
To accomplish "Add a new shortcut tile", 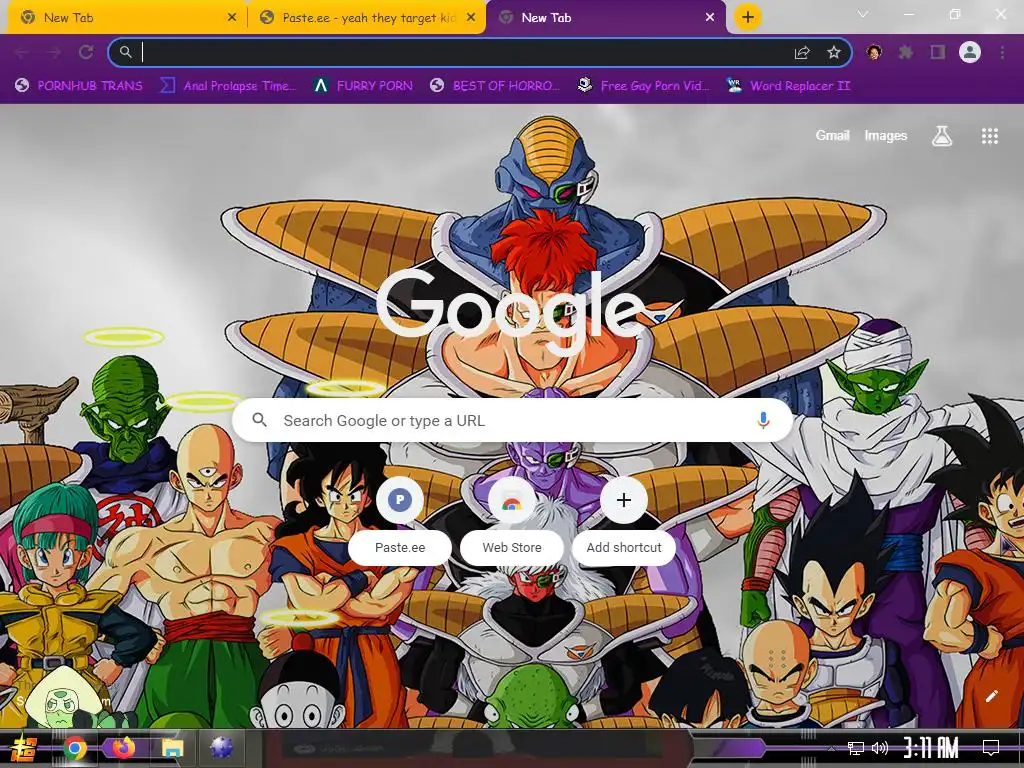I will (624, 520).
